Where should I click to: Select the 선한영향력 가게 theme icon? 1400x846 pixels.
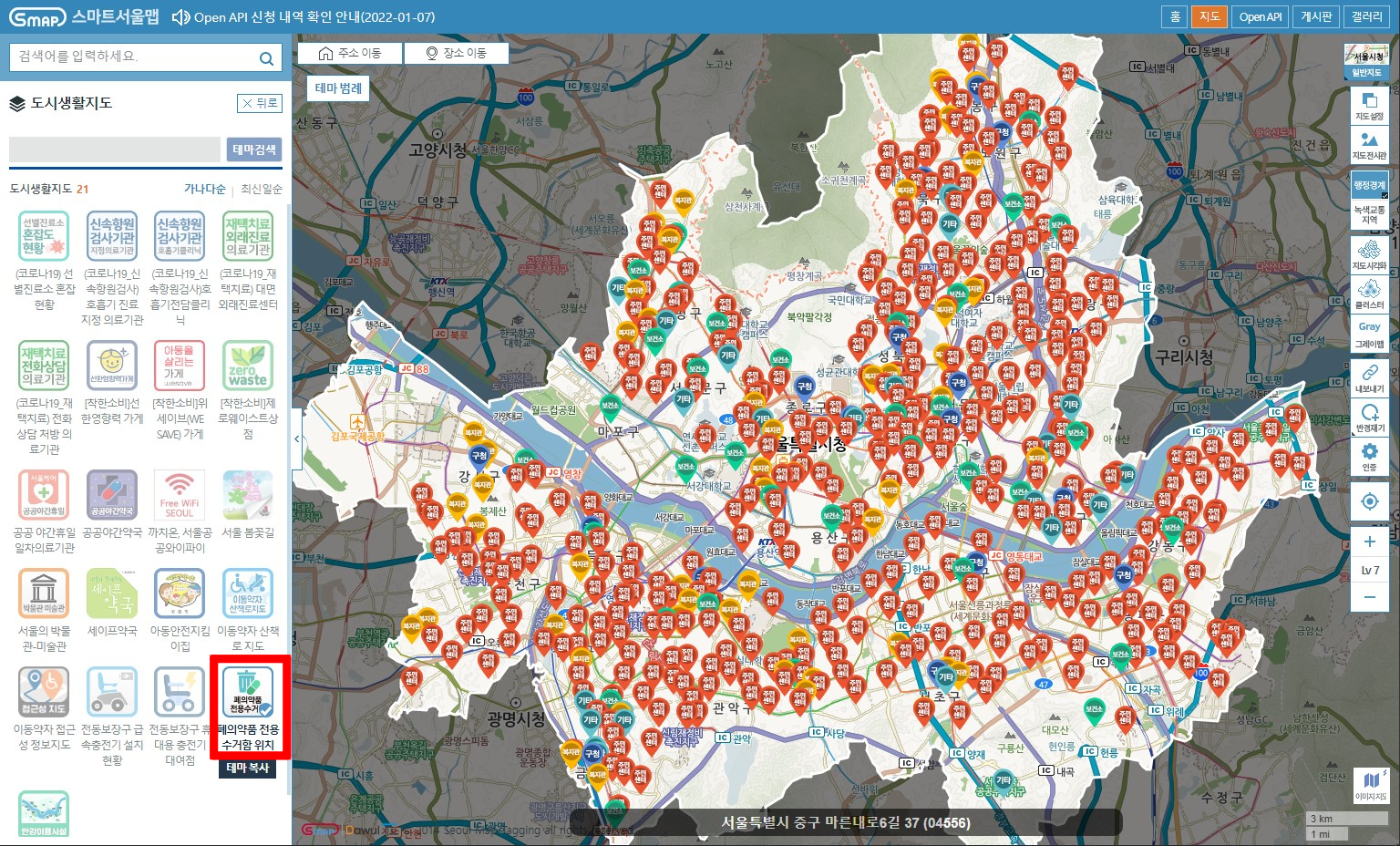click(112, 366)
